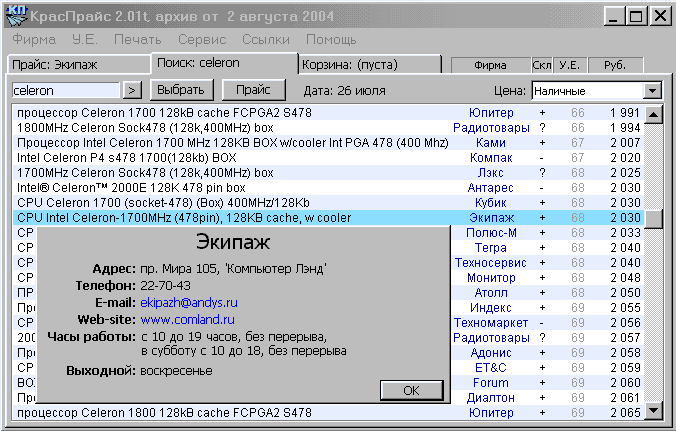
Task: Click scrollbar down arrow in results list
Action: point(654,410)
